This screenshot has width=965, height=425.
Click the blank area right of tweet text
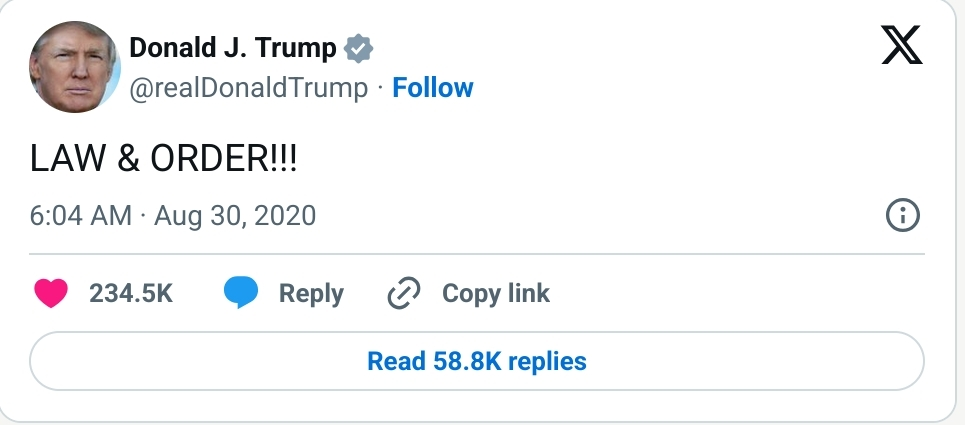600,160
